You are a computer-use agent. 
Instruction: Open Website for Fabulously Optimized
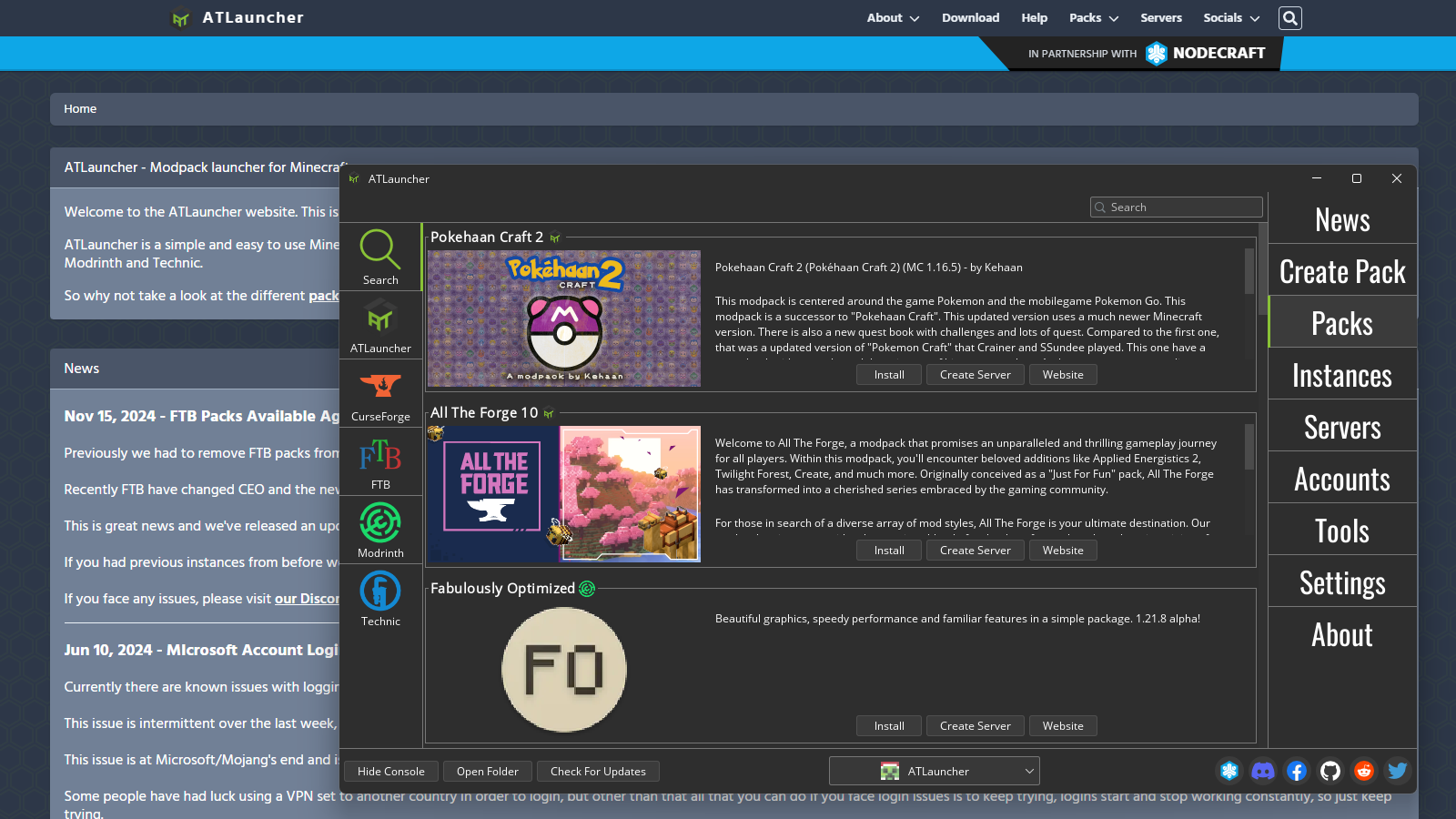(1063, 726)
